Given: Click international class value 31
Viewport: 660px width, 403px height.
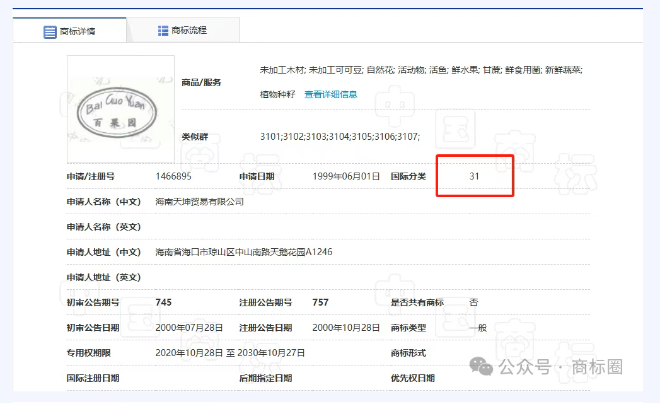Looking at the screenshot, I should [x=475, y=176].
